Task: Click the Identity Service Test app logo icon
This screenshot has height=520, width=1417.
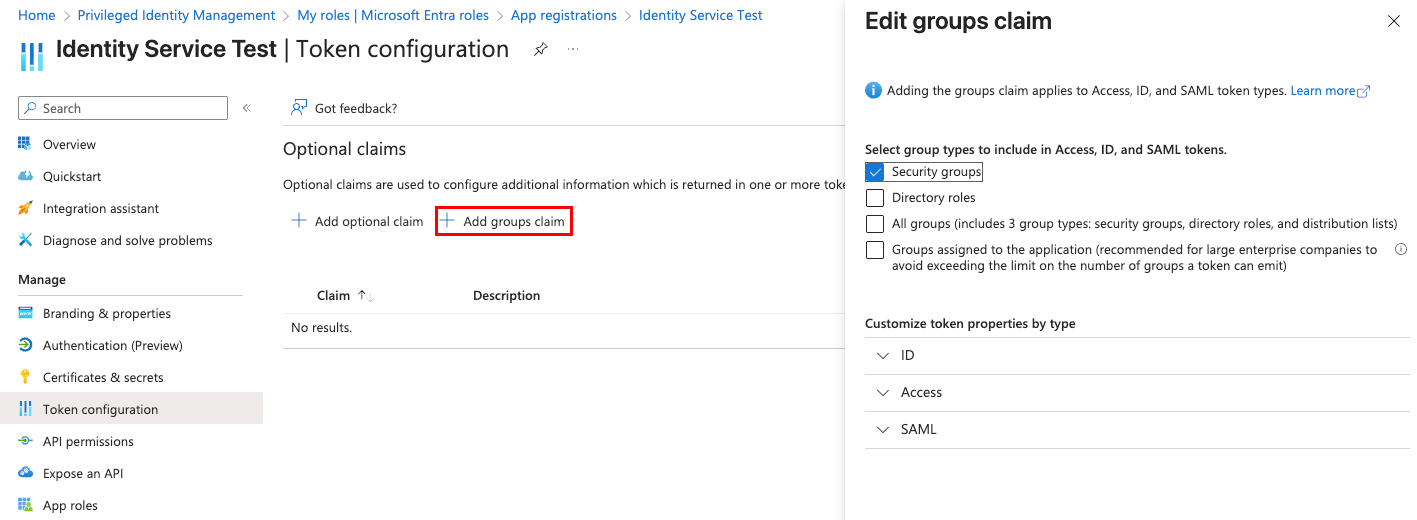Action: tap(32, 56)
